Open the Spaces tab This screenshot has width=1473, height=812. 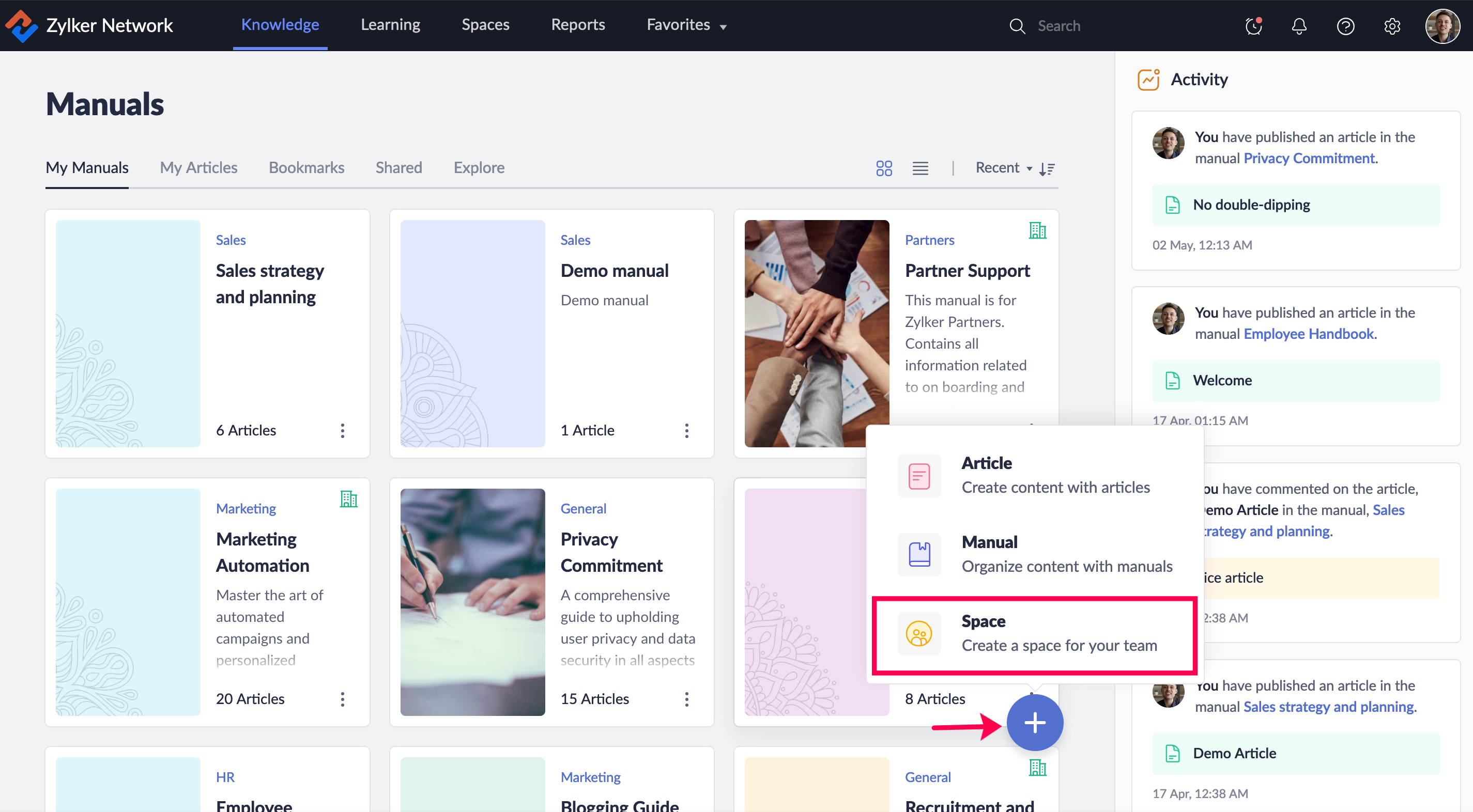click(x=485, y=25)
